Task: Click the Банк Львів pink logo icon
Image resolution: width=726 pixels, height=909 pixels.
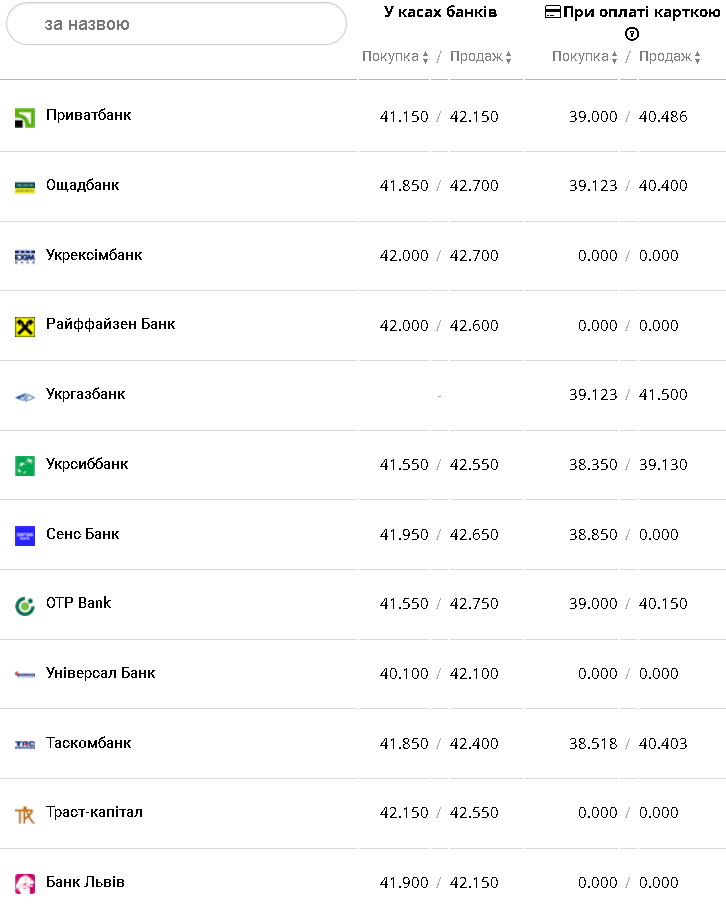Action: tap(25, 884)
